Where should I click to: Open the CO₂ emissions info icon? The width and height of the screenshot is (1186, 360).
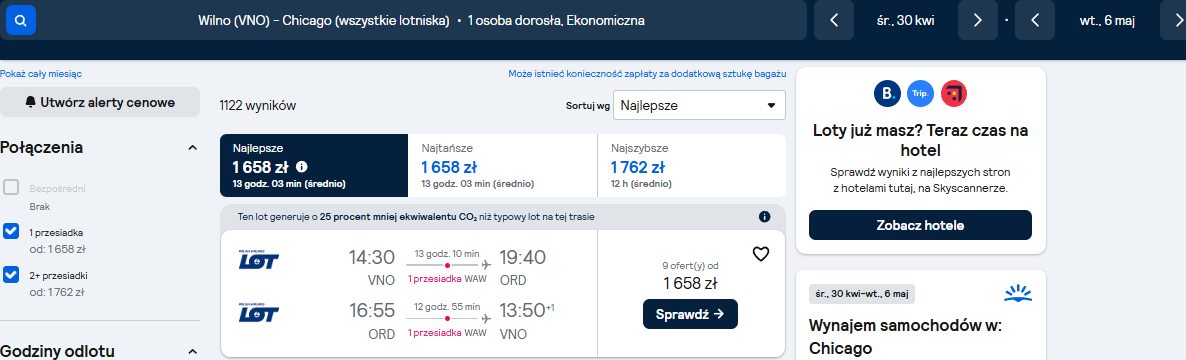(764, 217)
